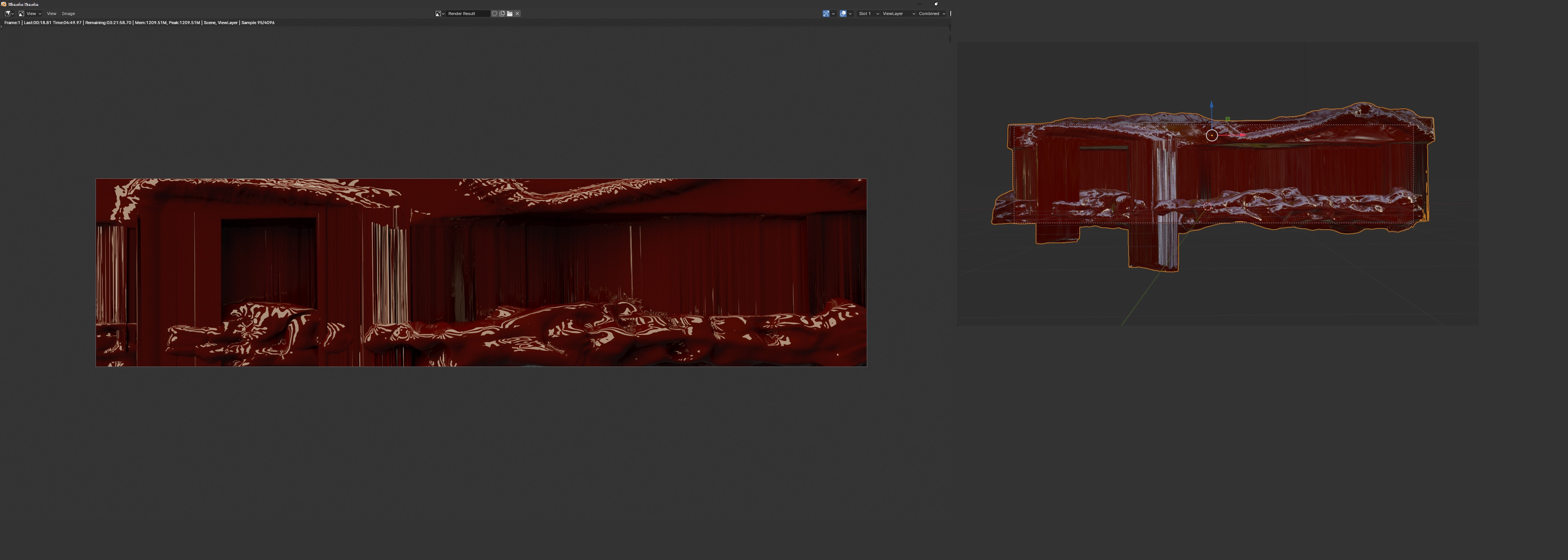
Task: Toggle gizmo display button
Action: [x=825, y=14]
